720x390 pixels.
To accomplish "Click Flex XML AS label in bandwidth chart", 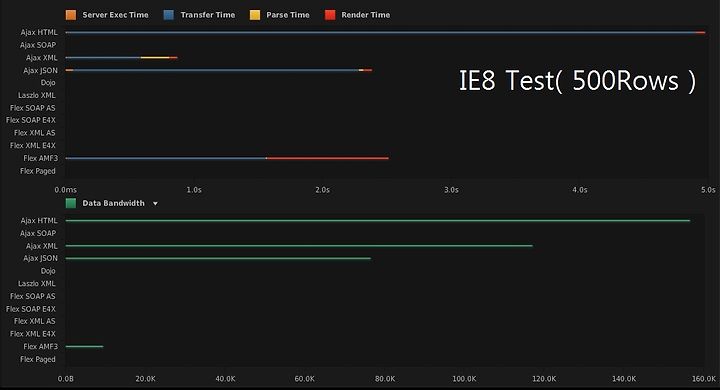I will point(34,321).
